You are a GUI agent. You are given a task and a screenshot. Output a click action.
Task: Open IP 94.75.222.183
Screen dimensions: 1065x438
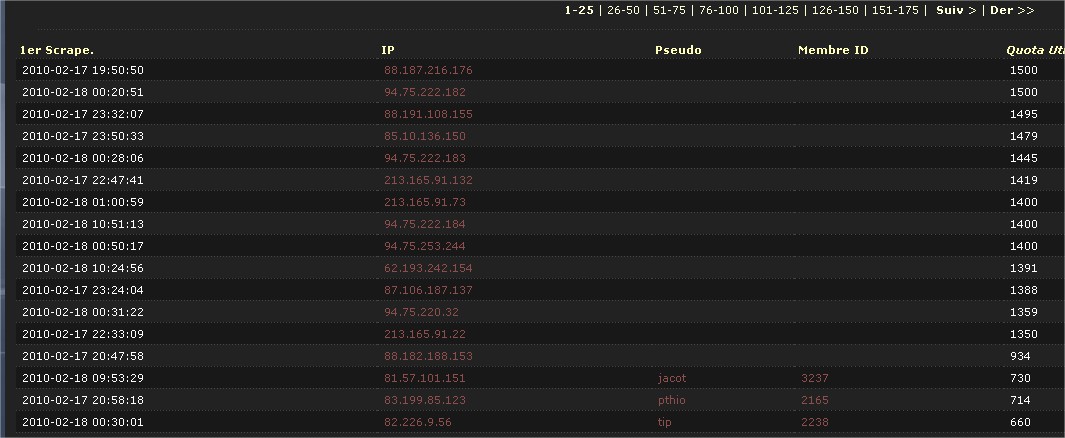425,158
